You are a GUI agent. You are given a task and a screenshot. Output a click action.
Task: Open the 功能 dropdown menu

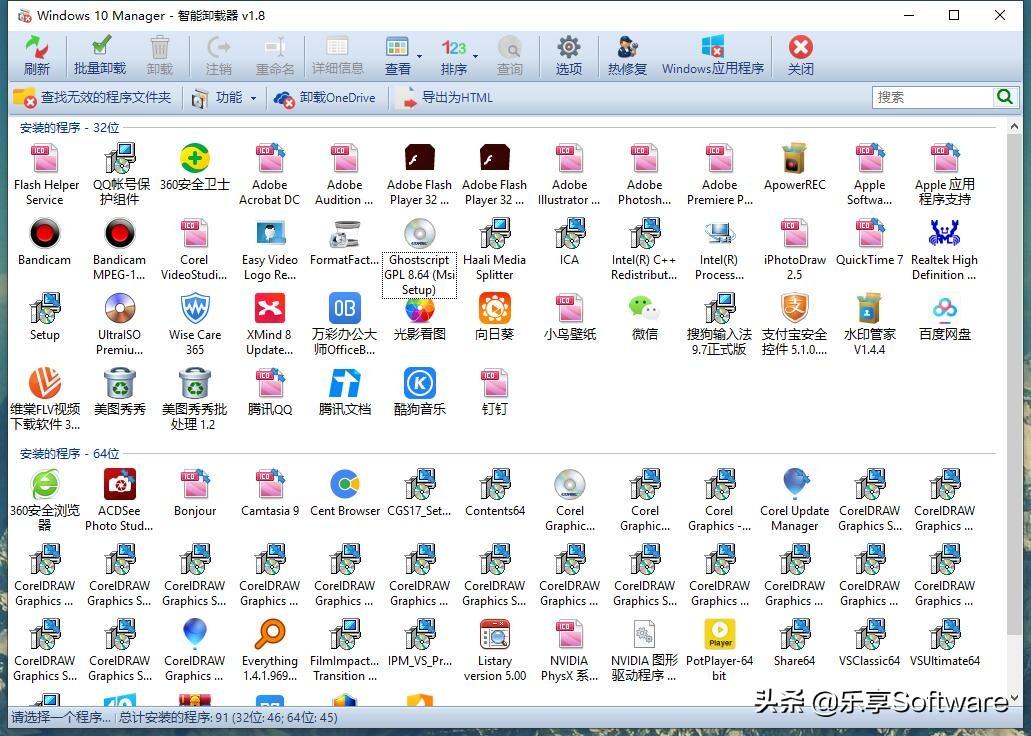coord(224,98)
